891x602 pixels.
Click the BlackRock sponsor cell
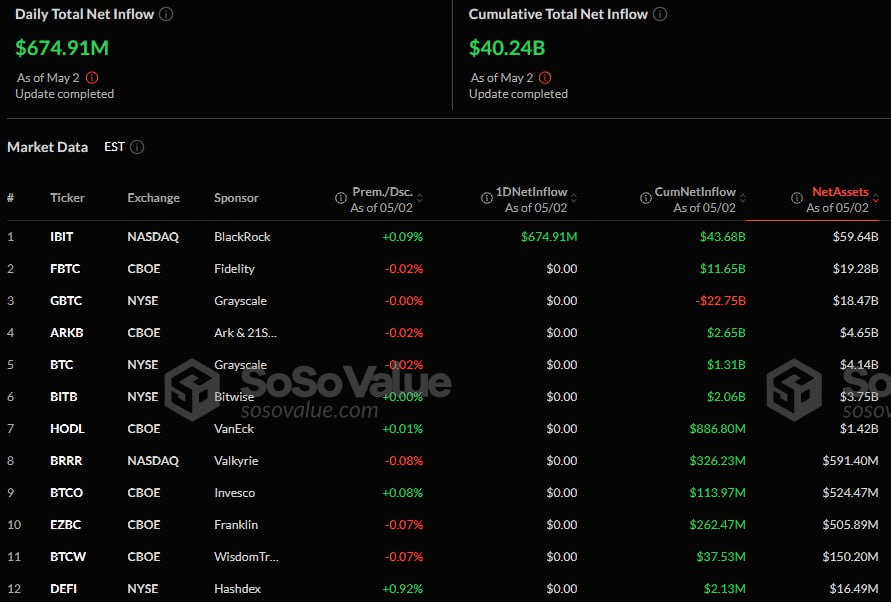click(242, 237)
